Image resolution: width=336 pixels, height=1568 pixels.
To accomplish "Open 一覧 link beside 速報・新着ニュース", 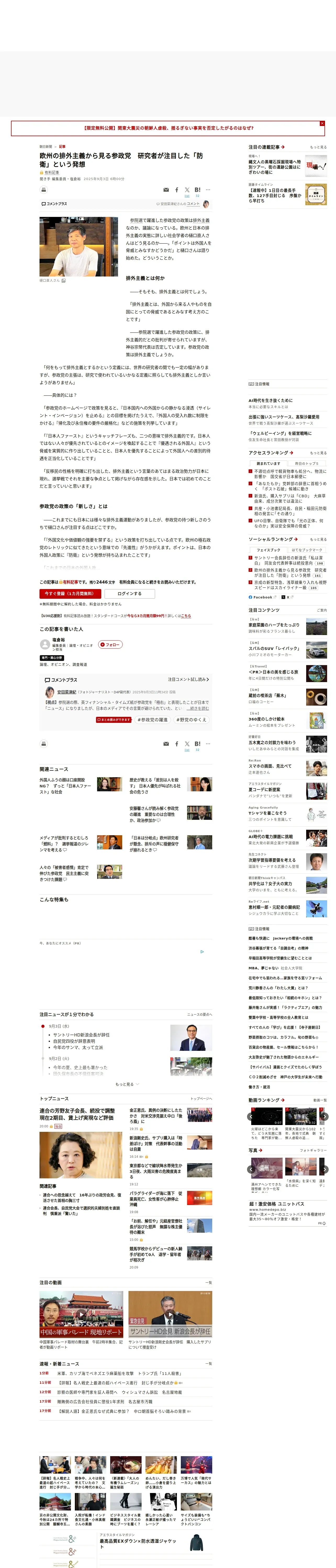I will (x=209, y=1363).
